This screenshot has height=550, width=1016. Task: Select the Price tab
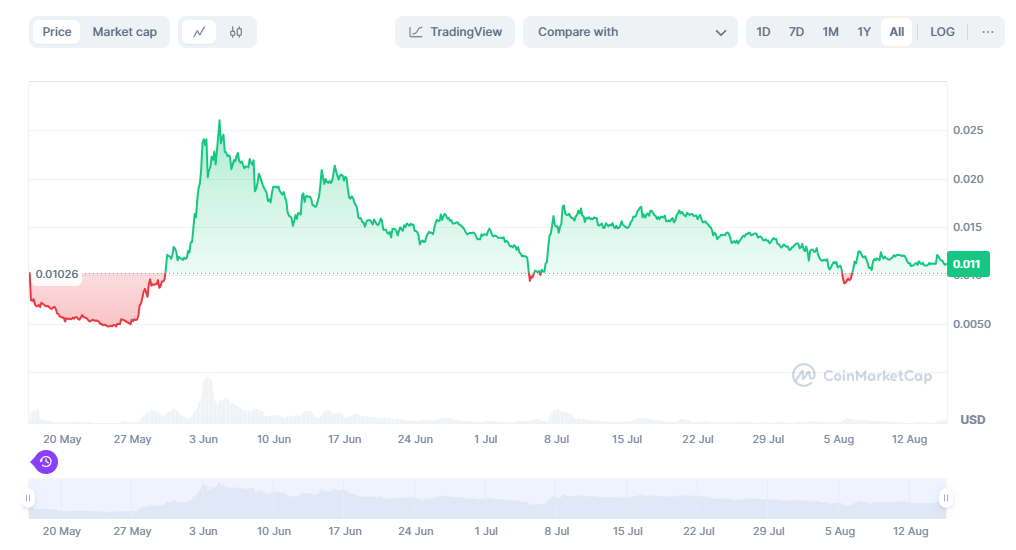57,32
